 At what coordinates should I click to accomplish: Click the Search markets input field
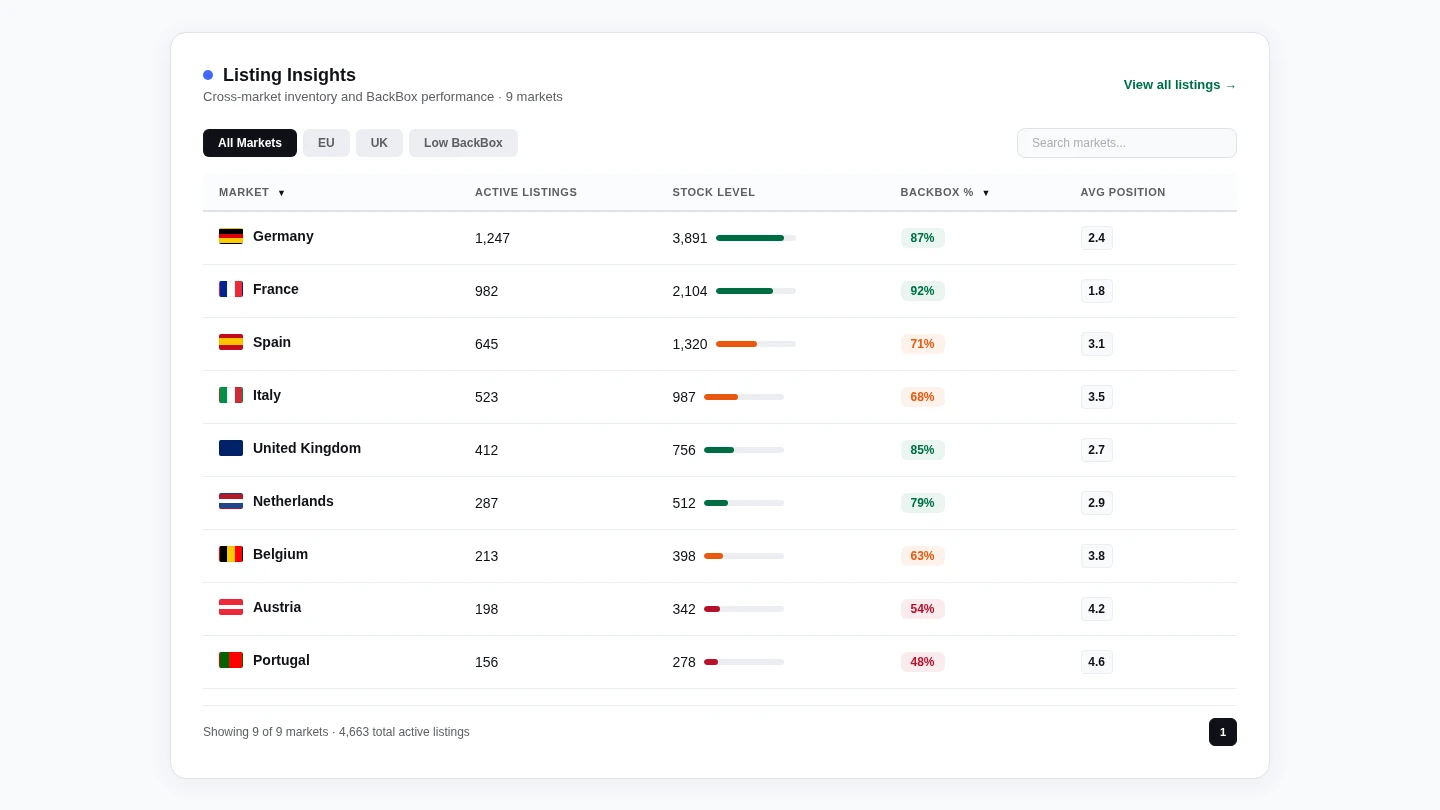coord(1127,143)
